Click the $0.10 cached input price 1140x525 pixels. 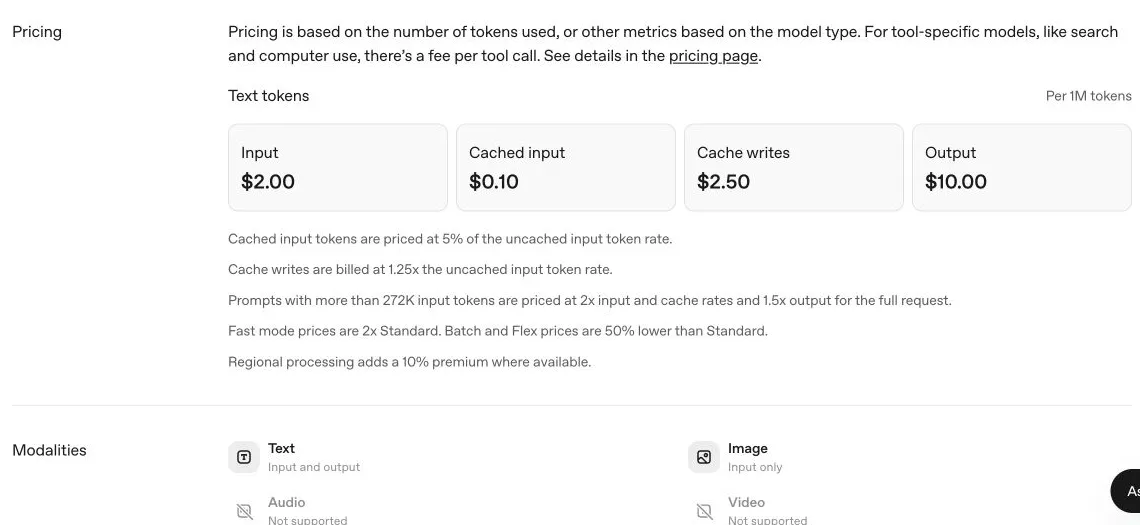[x=494, y=182]
